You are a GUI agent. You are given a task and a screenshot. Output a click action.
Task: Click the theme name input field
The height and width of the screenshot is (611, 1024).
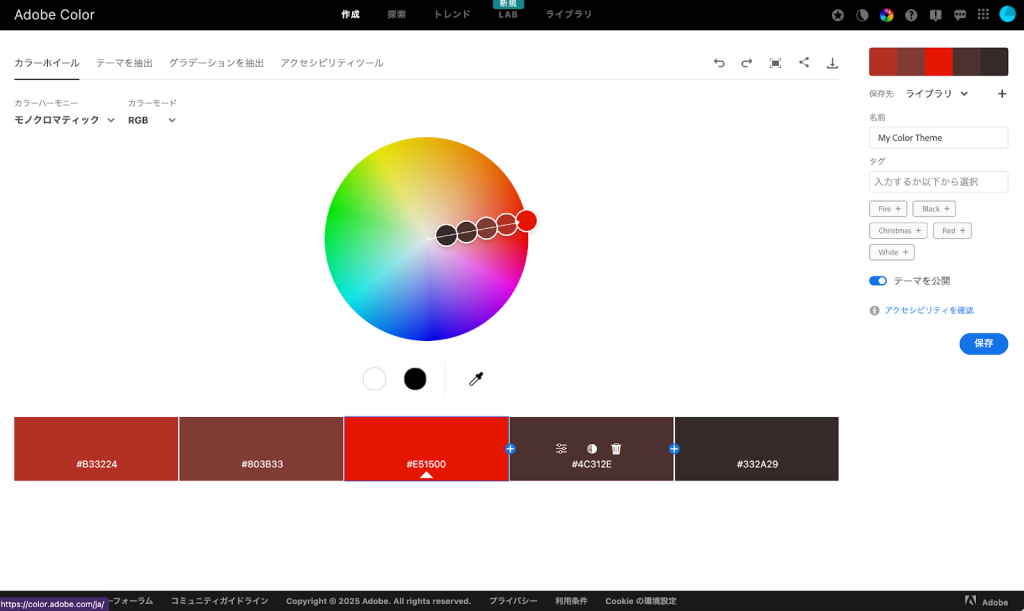(938, 138)
